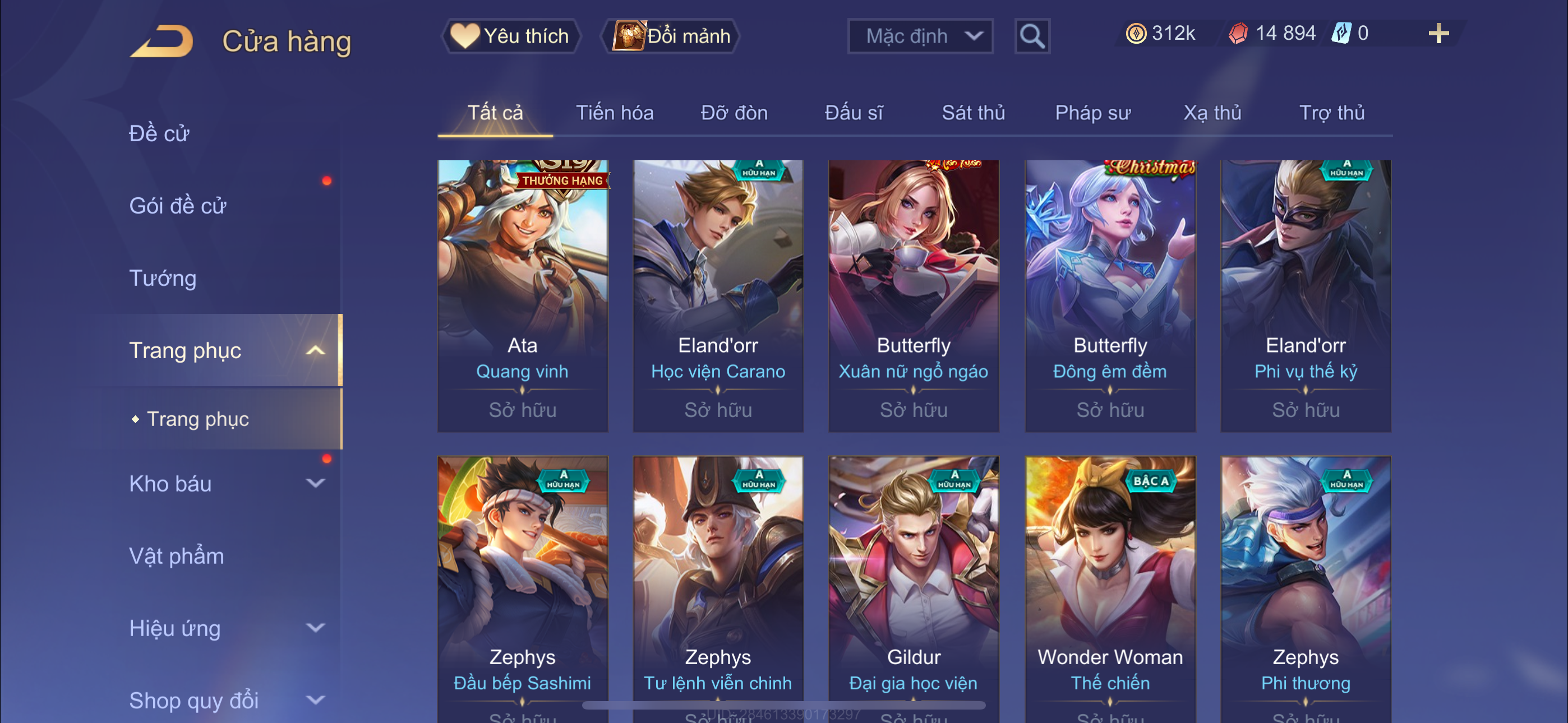Open search with magnifier icon
The image size is (1568, 723).
1032,36
